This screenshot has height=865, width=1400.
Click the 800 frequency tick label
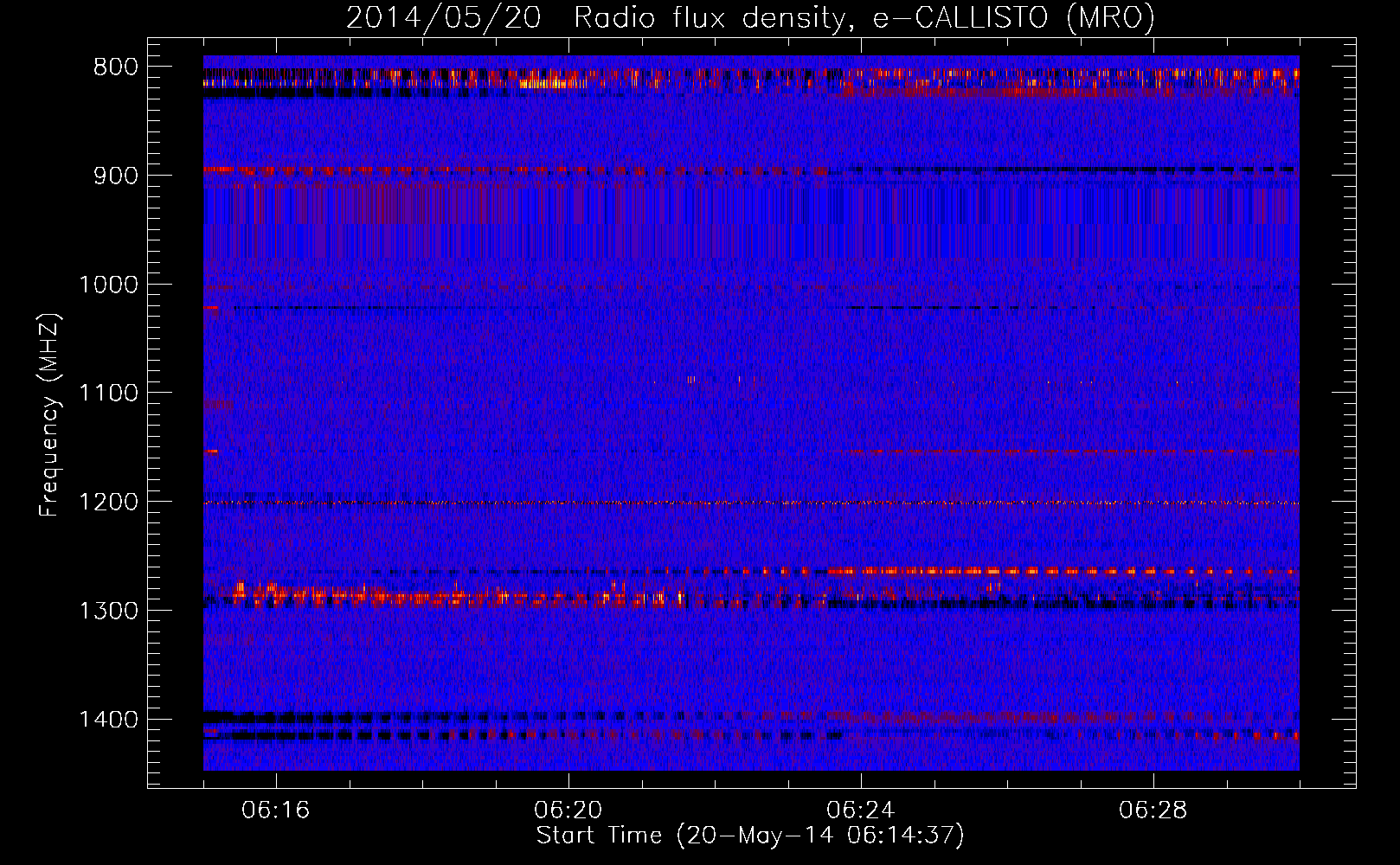[x=115, y=67]
